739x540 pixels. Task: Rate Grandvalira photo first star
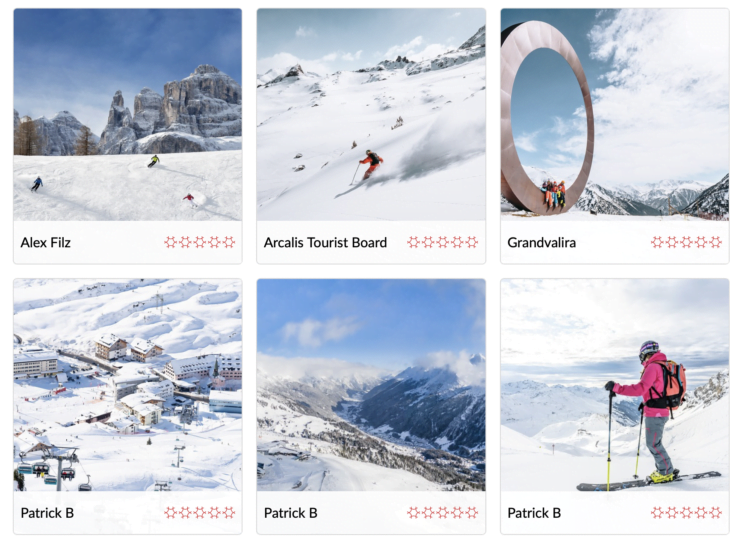[x=657, y=242]
